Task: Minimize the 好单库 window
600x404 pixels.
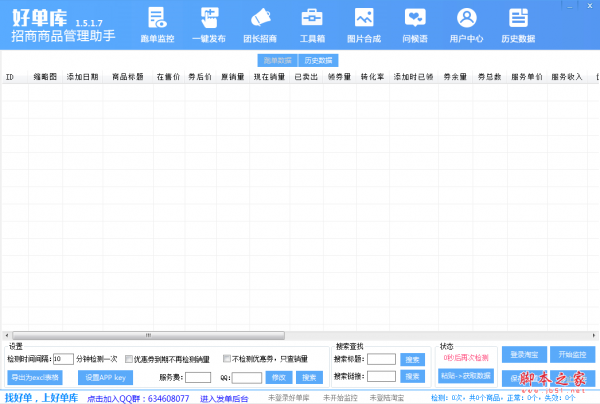Action: (x=569, y=6)
